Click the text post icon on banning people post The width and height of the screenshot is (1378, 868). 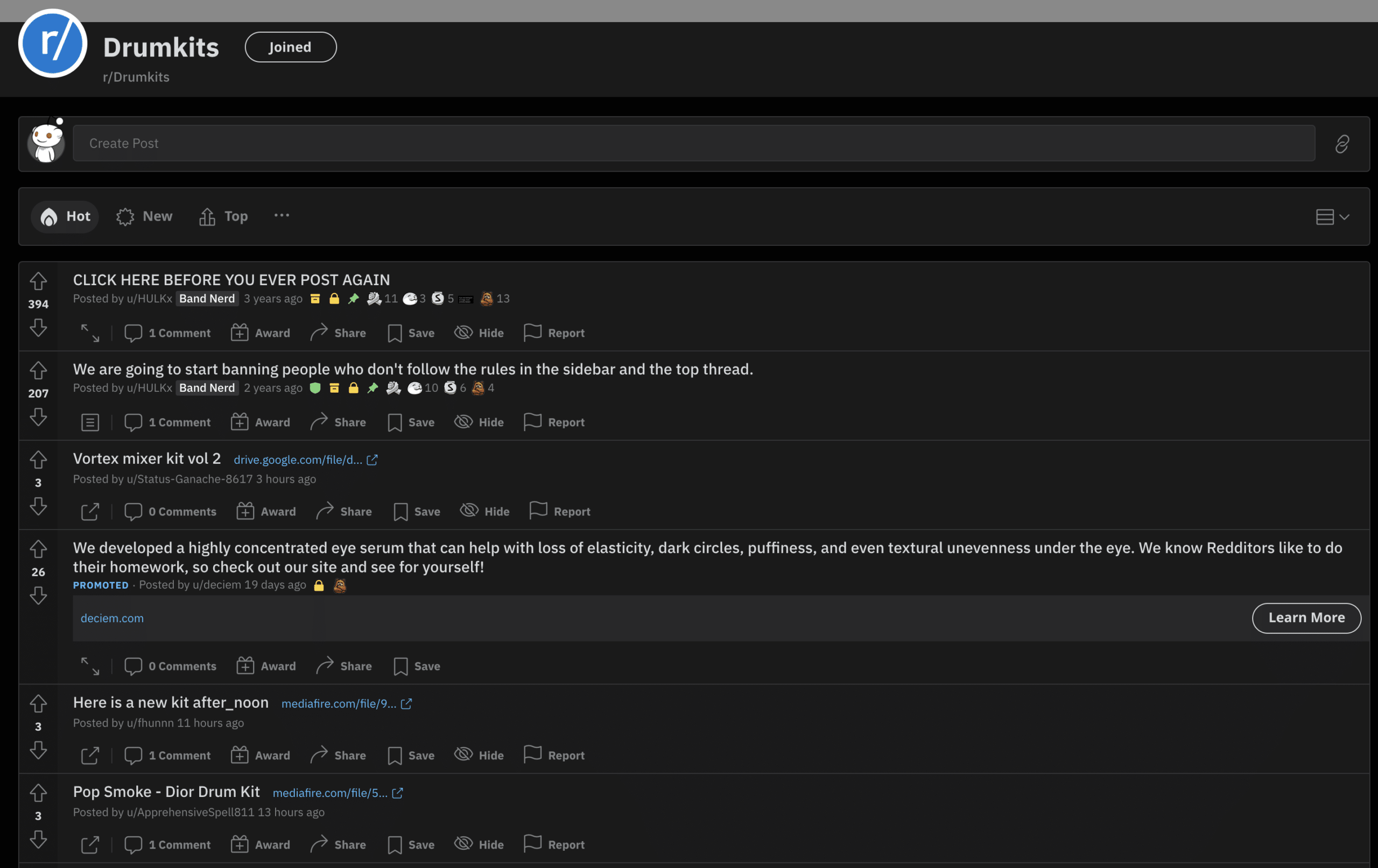pyautogui.click(x=90, y=422)
